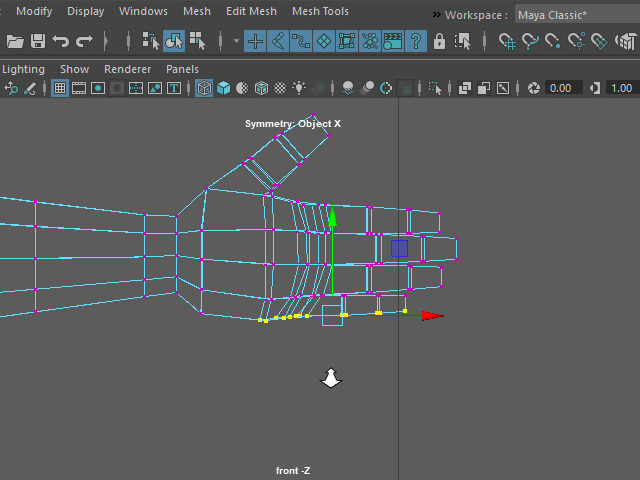640x480 pixels.
Task: Toggle the viewport grid display
Action: (x=60, y=88)
